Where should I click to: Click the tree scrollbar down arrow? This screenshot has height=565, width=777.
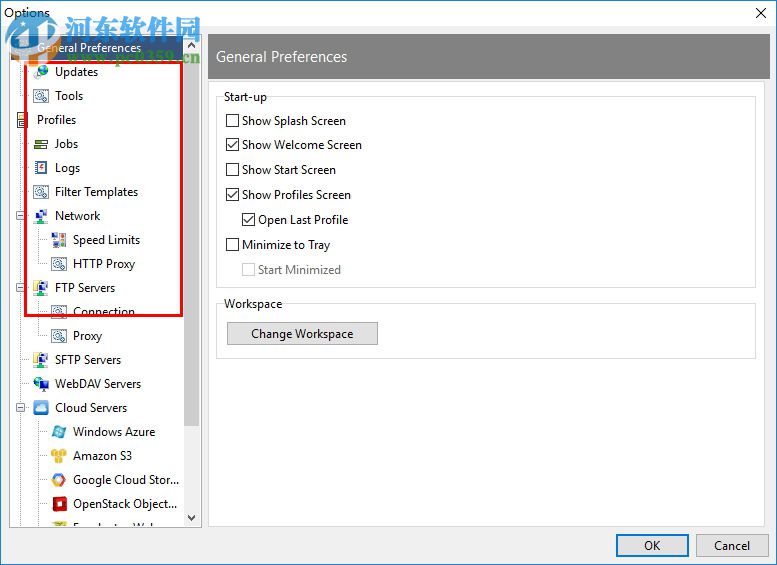click(x=192, y=519)
